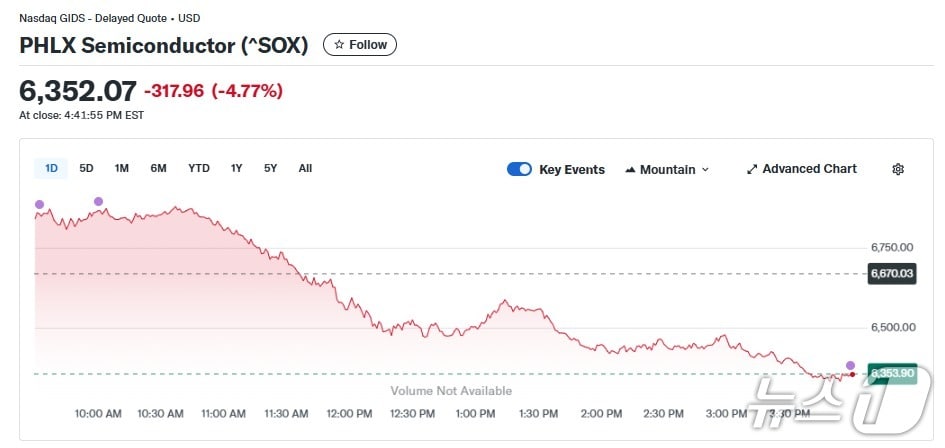The height and width of the screenshot is (448, 945).
Task: Click the mountain chart type icon
Action: point(630,169)
